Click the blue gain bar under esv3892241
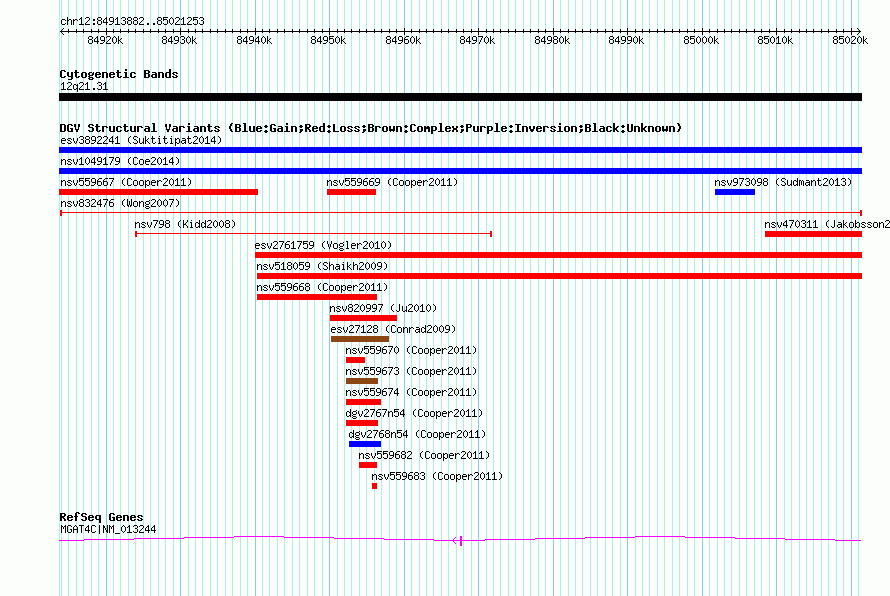890x596 pixels. tap(460, 150)
